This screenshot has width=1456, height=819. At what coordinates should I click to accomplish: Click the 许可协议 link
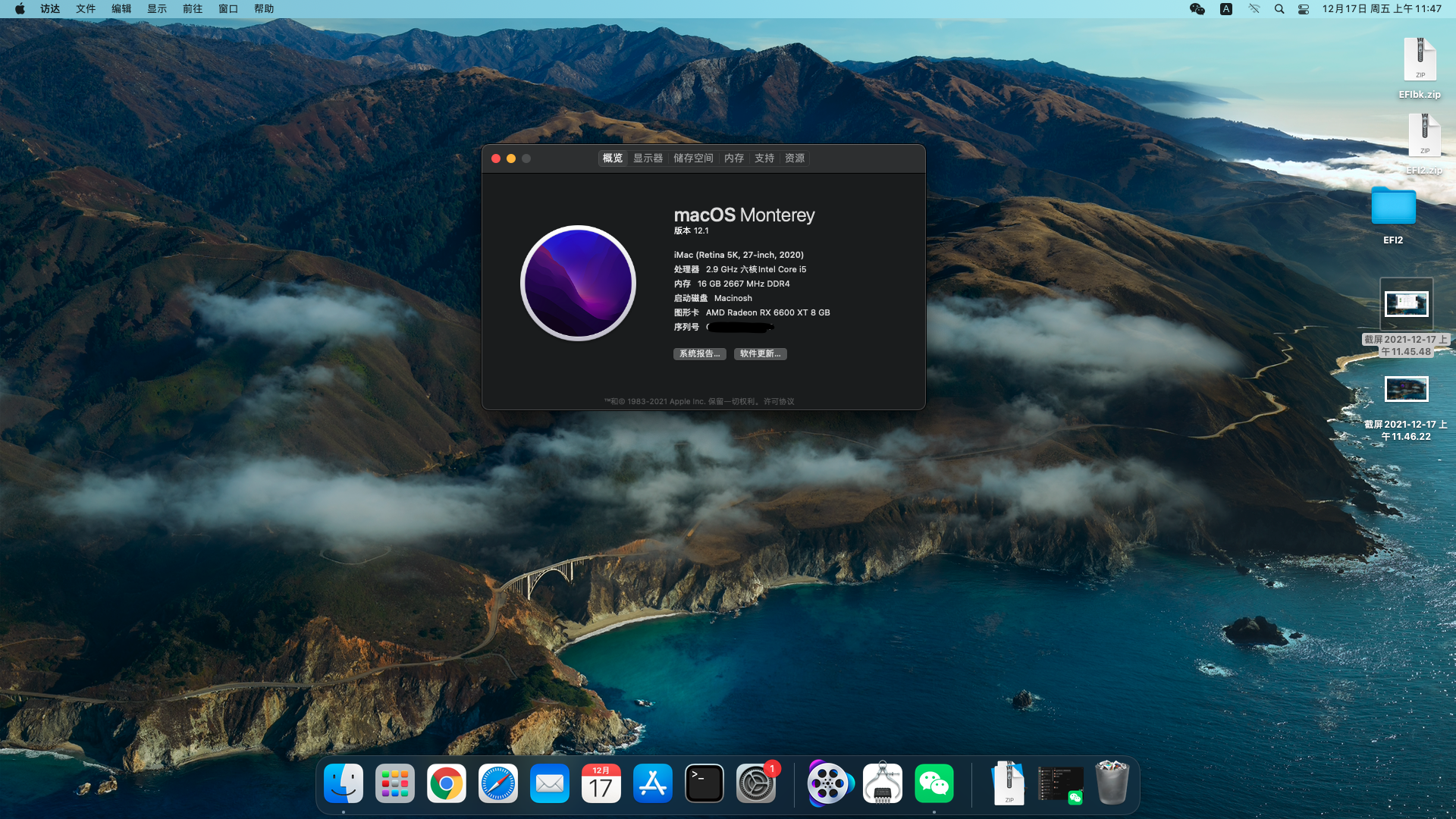tap(779, 402)
